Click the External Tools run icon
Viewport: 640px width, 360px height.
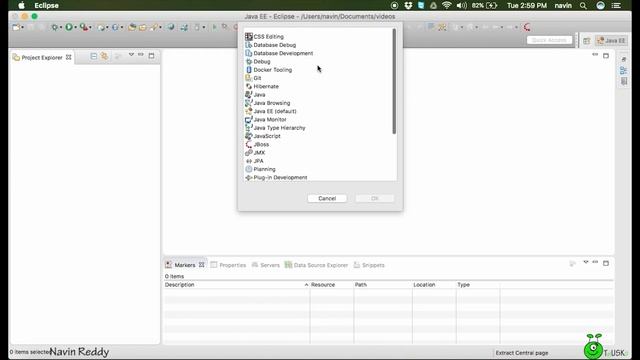click(x=83, y=27)
